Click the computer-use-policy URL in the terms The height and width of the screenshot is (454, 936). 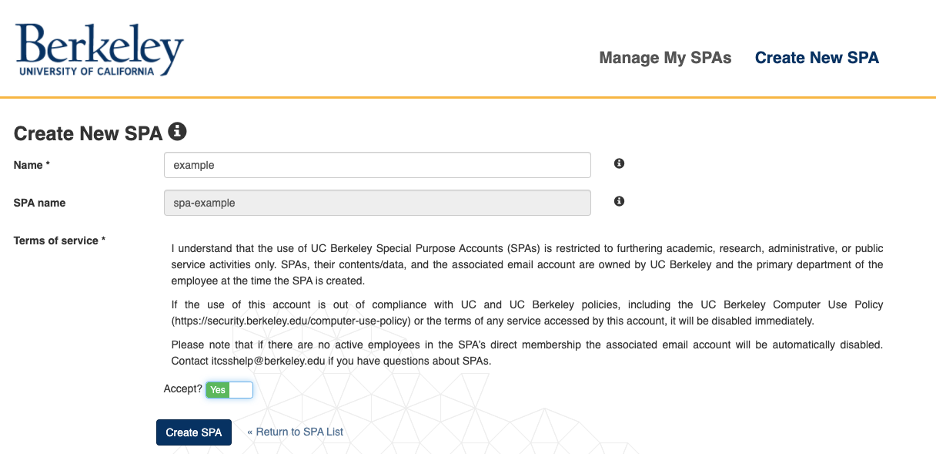coord(292,321)
